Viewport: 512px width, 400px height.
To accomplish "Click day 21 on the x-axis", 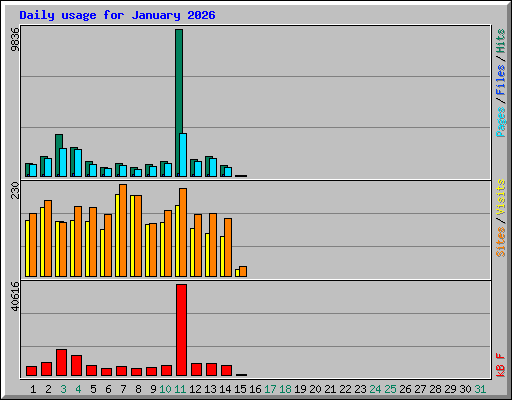I will pyautogui.click(x=330, y=389).
